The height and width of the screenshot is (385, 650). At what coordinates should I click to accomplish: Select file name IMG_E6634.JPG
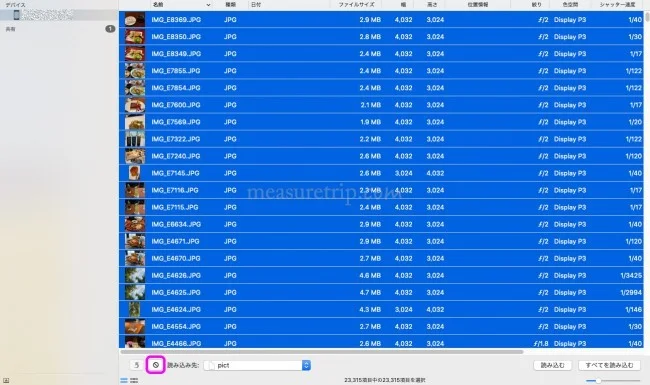pos(176,224)
